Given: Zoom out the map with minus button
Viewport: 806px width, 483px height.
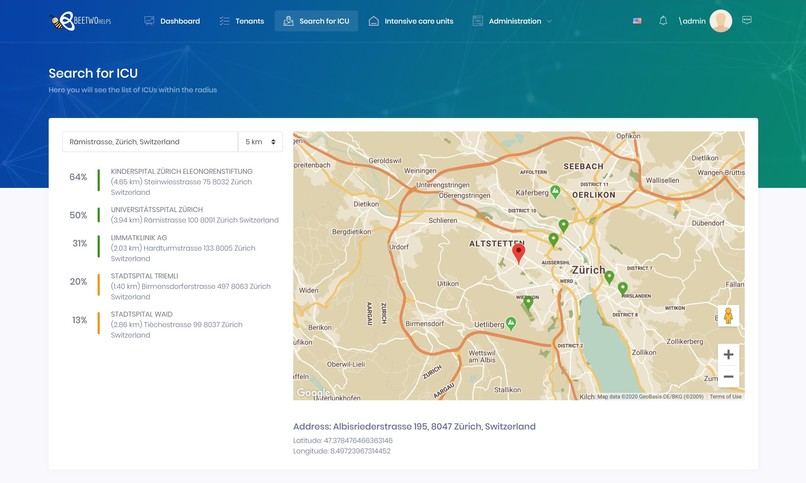Looking at the screenshot, I should 728,377.
